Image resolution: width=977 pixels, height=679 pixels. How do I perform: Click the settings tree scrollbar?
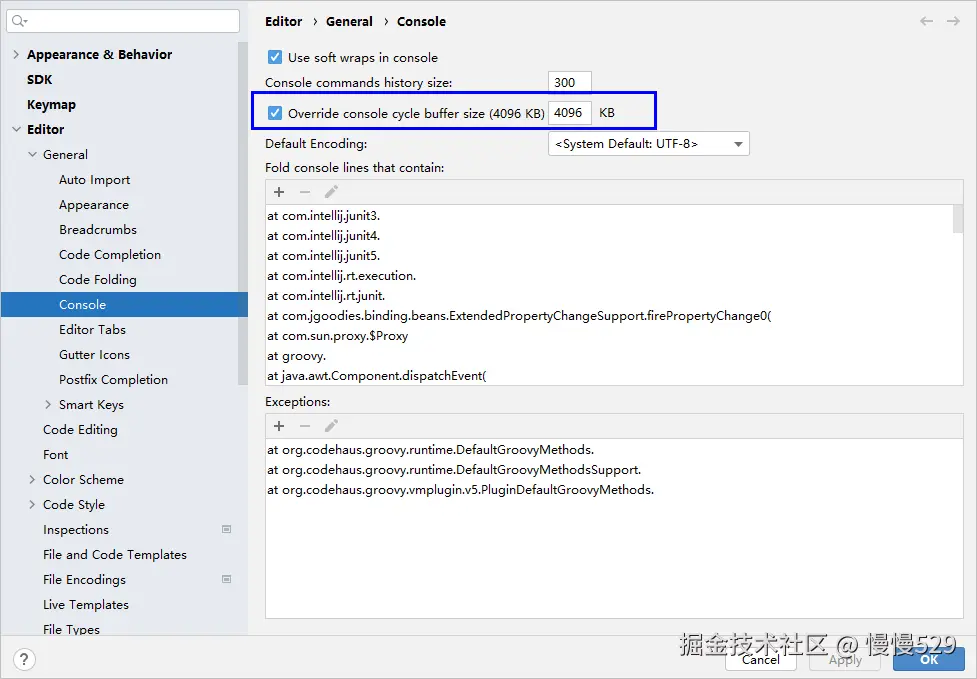[x=242, y=214]
